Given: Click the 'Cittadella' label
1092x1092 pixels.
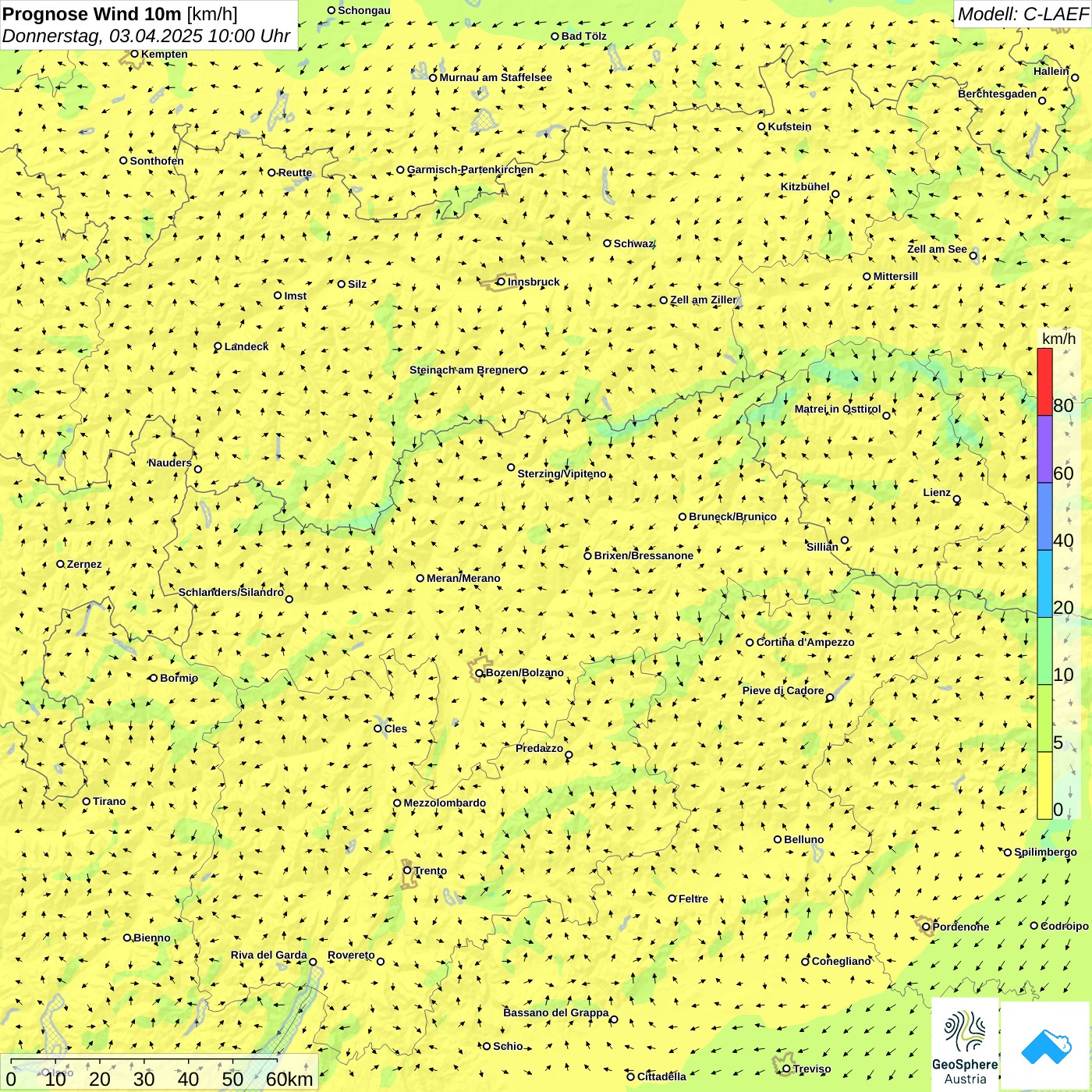Looking at the screenshot, I should pyautogui.click(x=661, y=1076).
